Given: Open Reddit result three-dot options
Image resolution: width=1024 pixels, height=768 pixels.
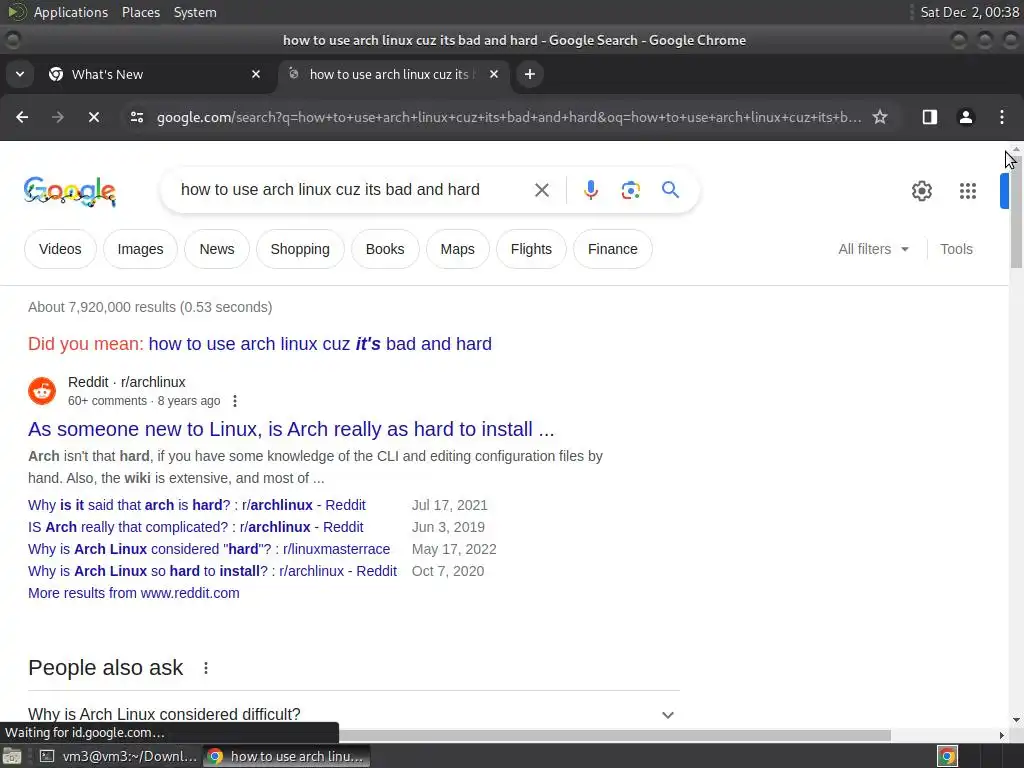Looking at the screenshot, I should (234, 401).
